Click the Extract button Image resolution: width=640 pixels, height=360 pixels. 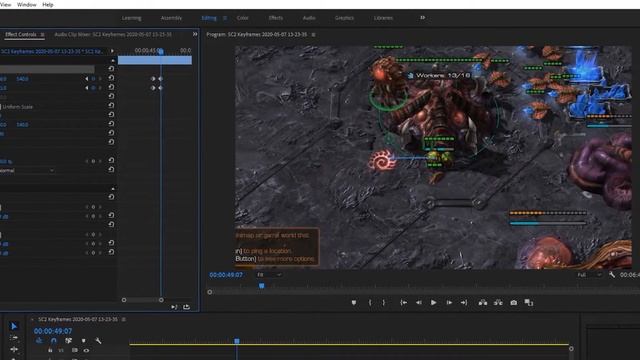tap(498, 303)
